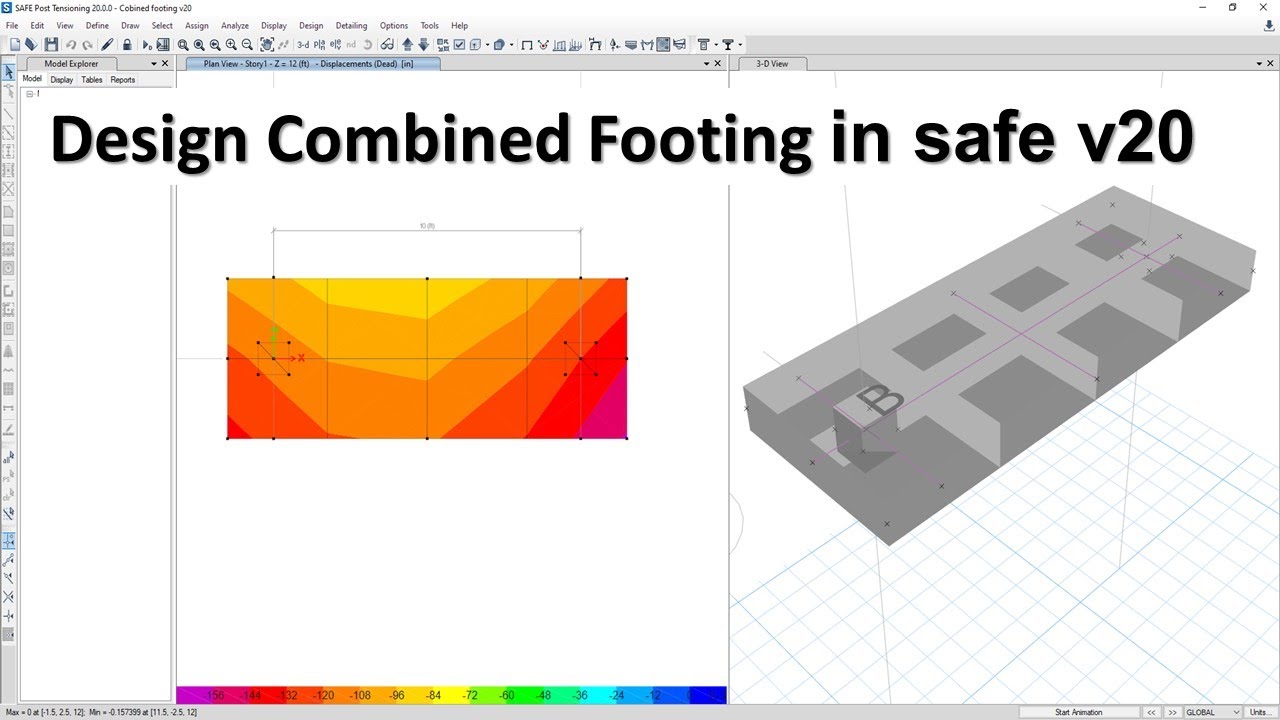Viewport: 1280px width, 720px height.
Task: Click the Run Analysis play icon
Action: pos(148,44)
